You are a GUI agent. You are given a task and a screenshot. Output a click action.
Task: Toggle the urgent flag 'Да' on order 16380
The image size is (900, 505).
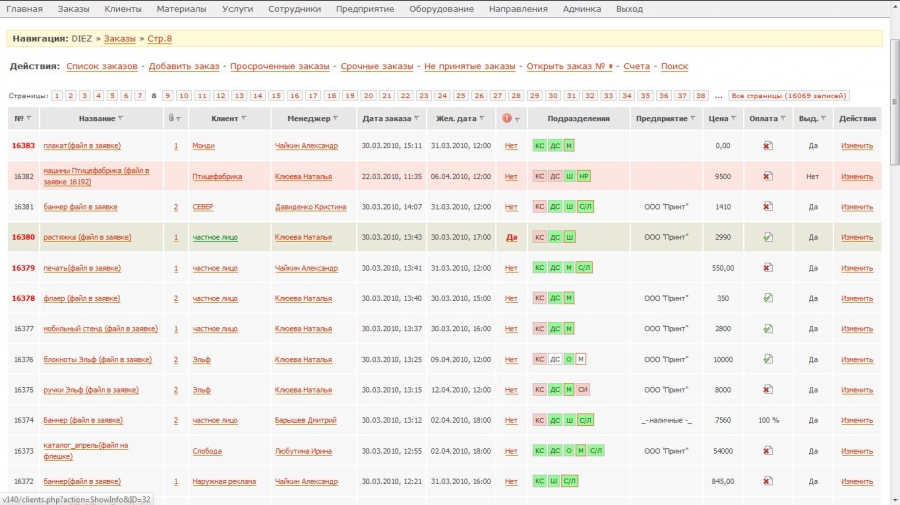(511, 238)
